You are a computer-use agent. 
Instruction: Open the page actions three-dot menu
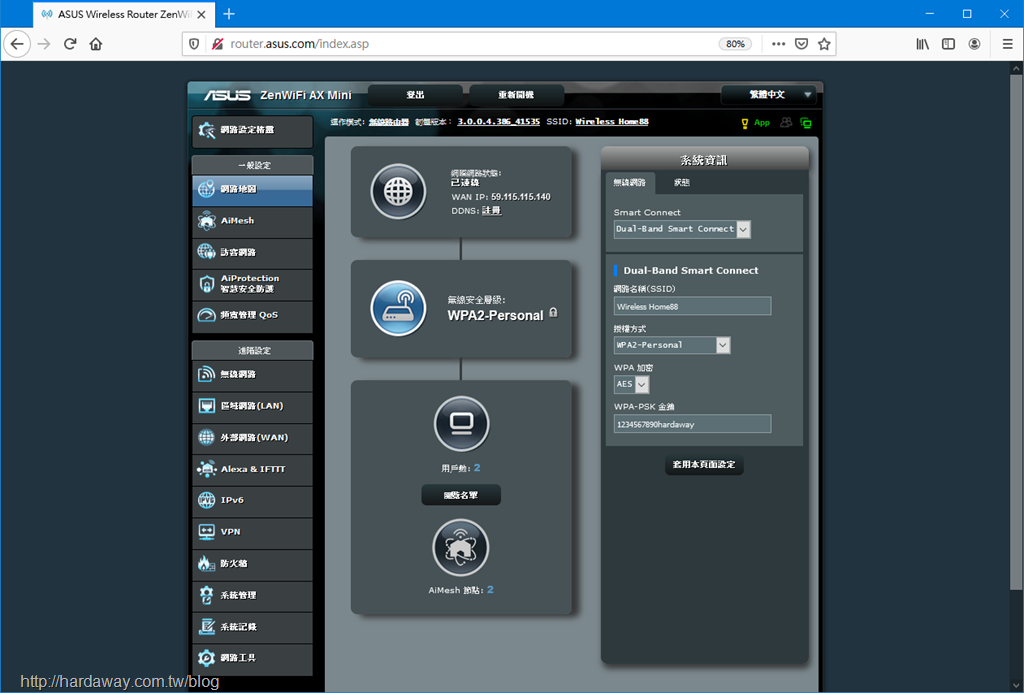[x=778, y=44]
